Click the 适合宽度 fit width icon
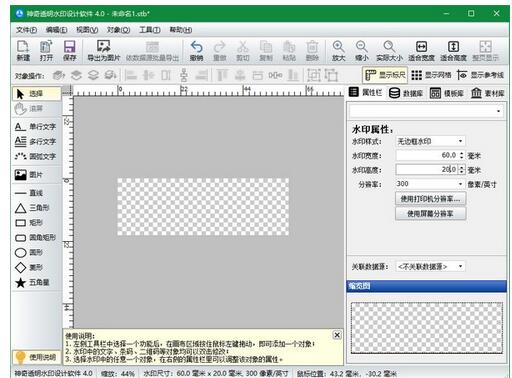Screen dimensions: 512x378 (421, 51)
